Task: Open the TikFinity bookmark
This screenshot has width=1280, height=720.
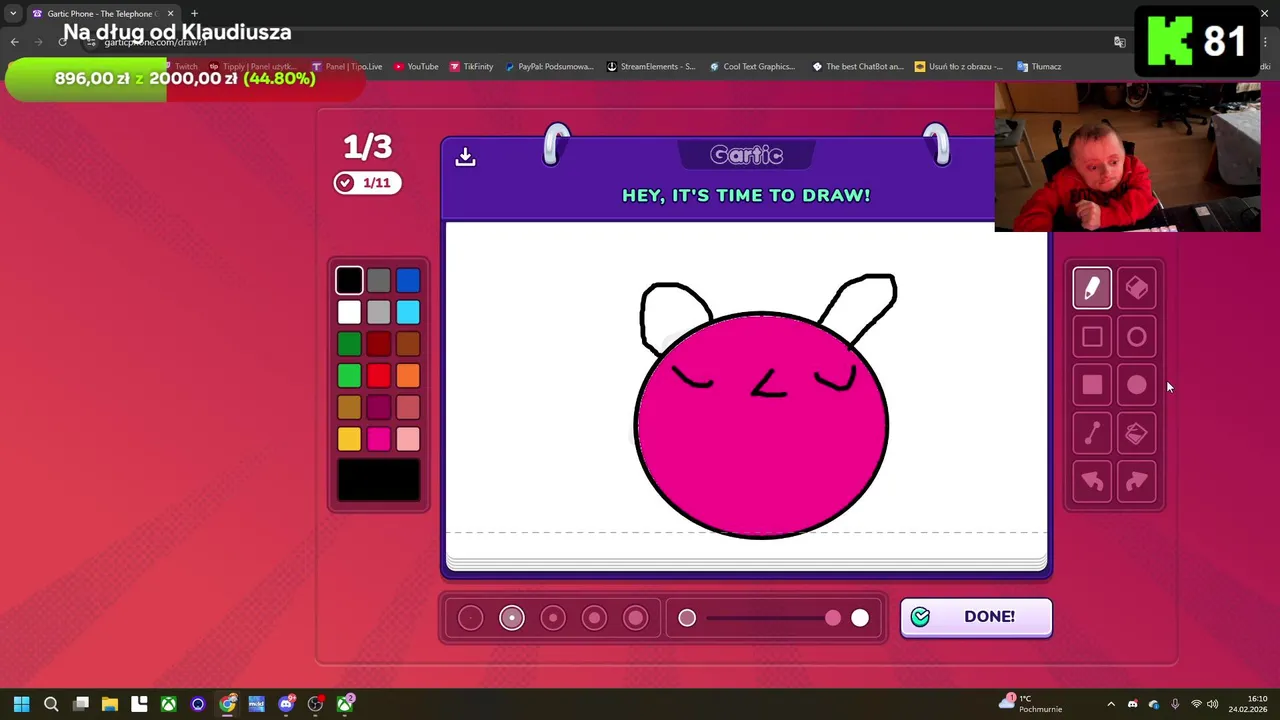Action: click(471, 67)
